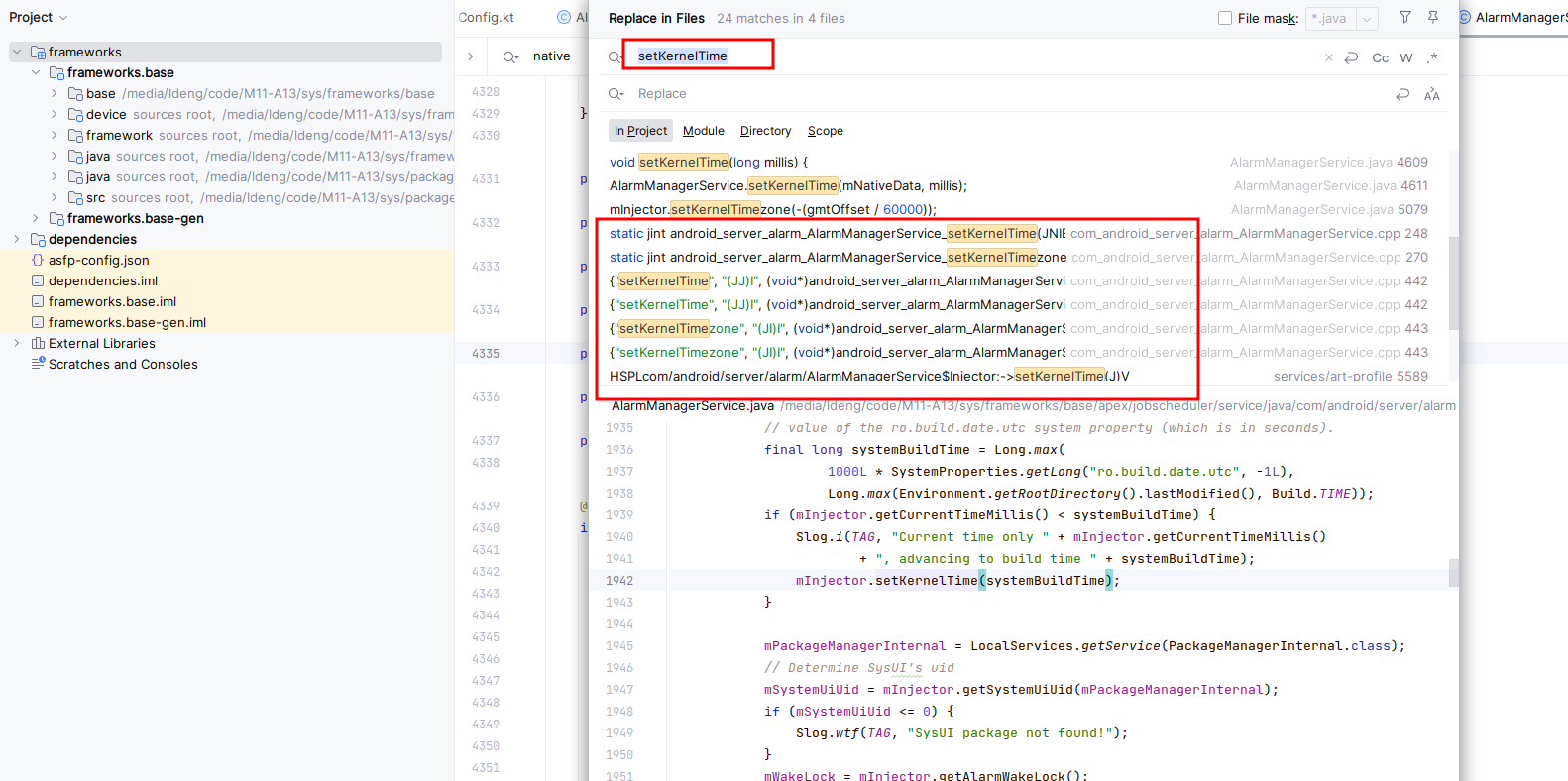
Task: Click the preview file name AlarmManagerService.java
Action: point(693,406)
